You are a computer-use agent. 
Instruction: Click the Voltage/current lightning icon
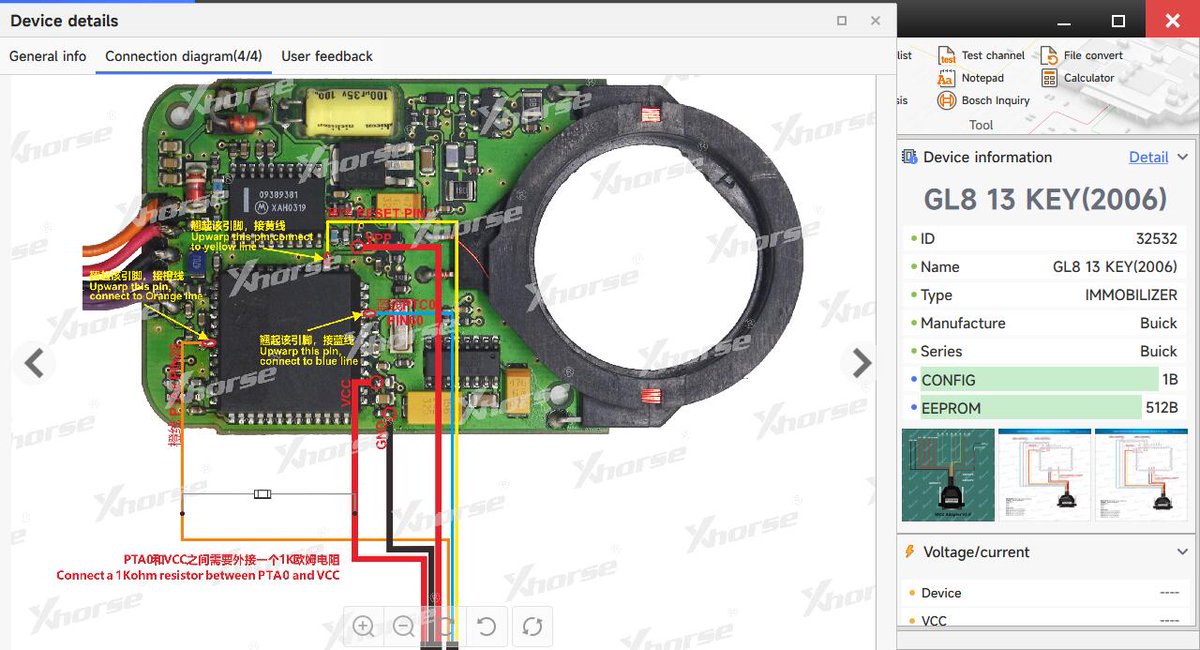[x=909, y=552]
